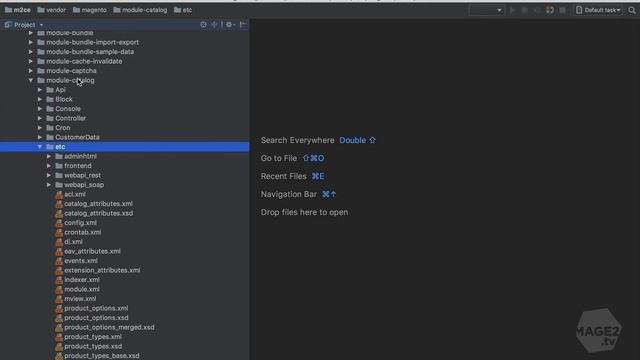Click the Debug icon in toolbar
The image size is (640, 360).
point(524,10)
